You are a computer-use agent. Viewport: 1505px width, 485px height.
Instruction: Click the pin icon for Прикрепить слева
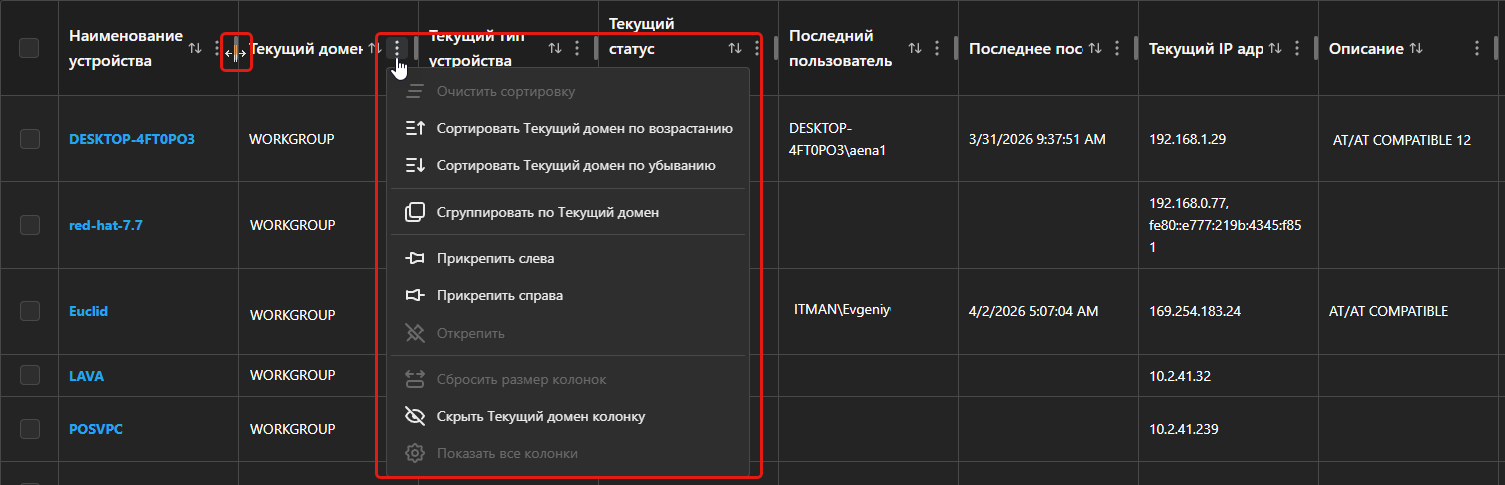(x=415, y=258)
